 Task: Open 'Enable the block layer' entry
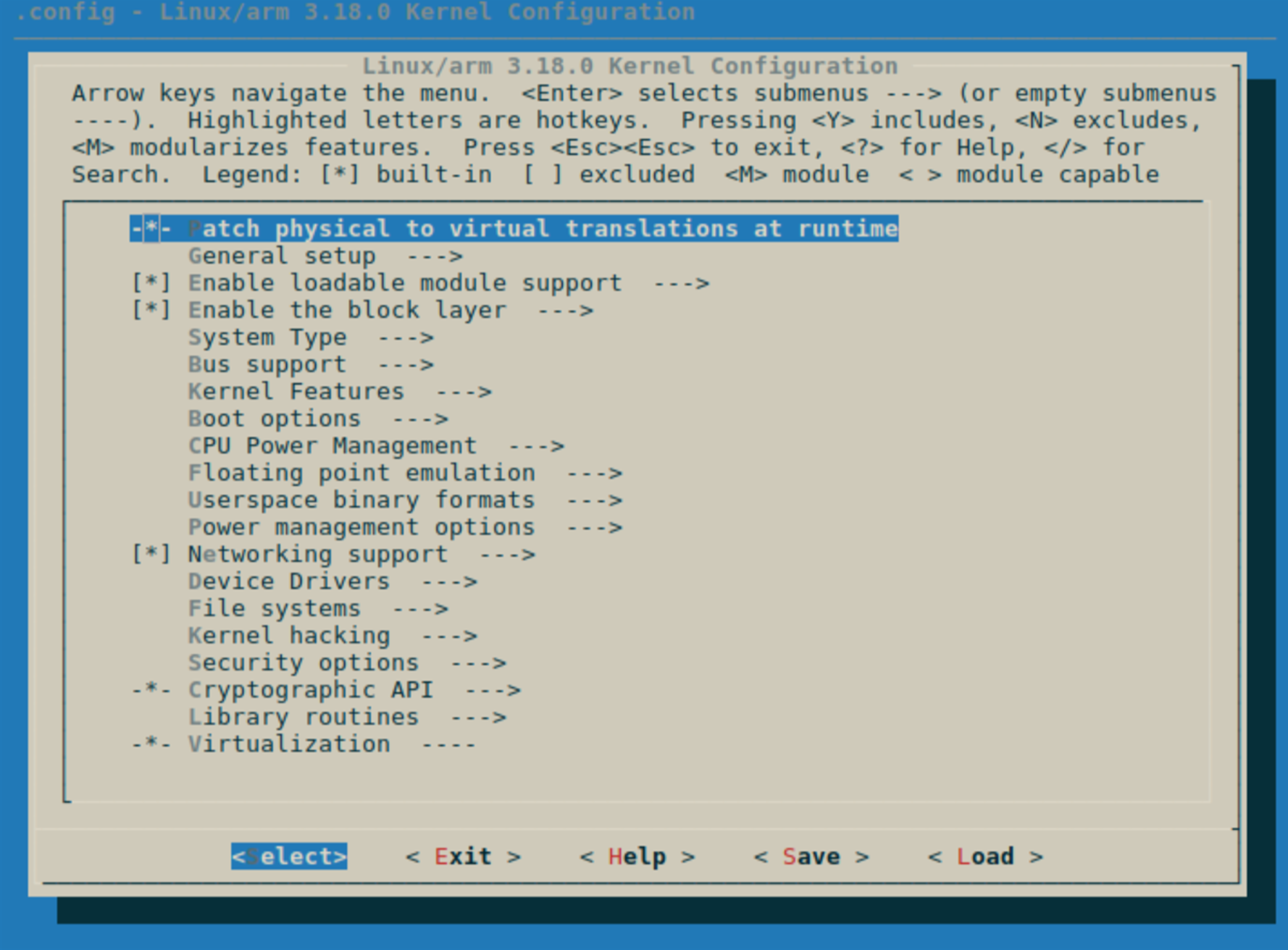[x=390, y=311]
